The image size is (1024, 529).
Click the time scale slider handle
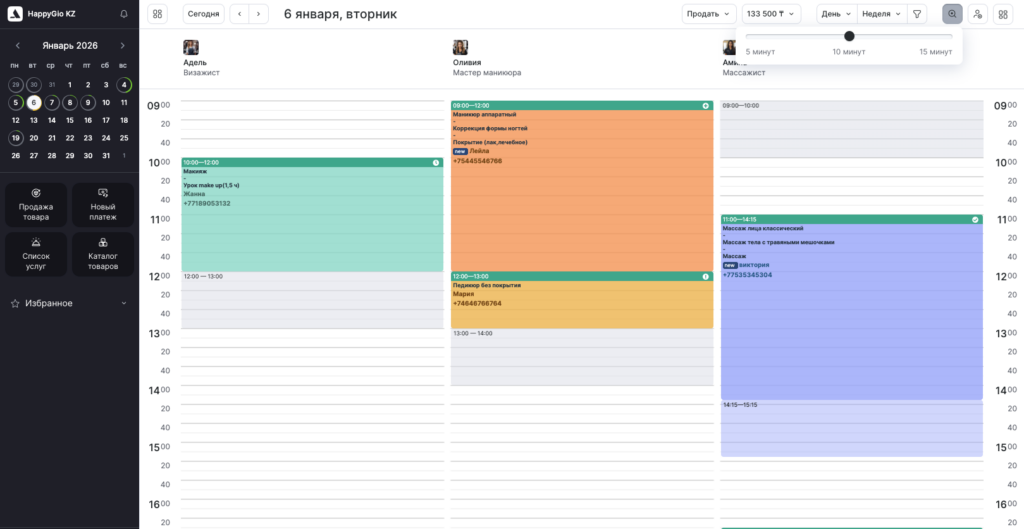click(849, 36)
